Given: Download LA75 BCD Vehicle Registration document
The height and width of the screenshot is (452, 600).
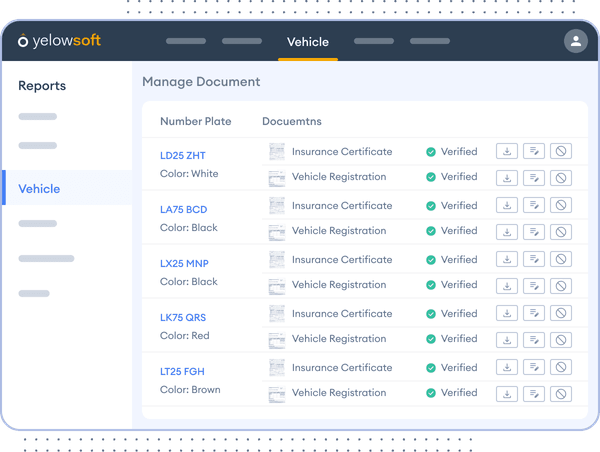Looking at the screenshot, I should (507, 231).
